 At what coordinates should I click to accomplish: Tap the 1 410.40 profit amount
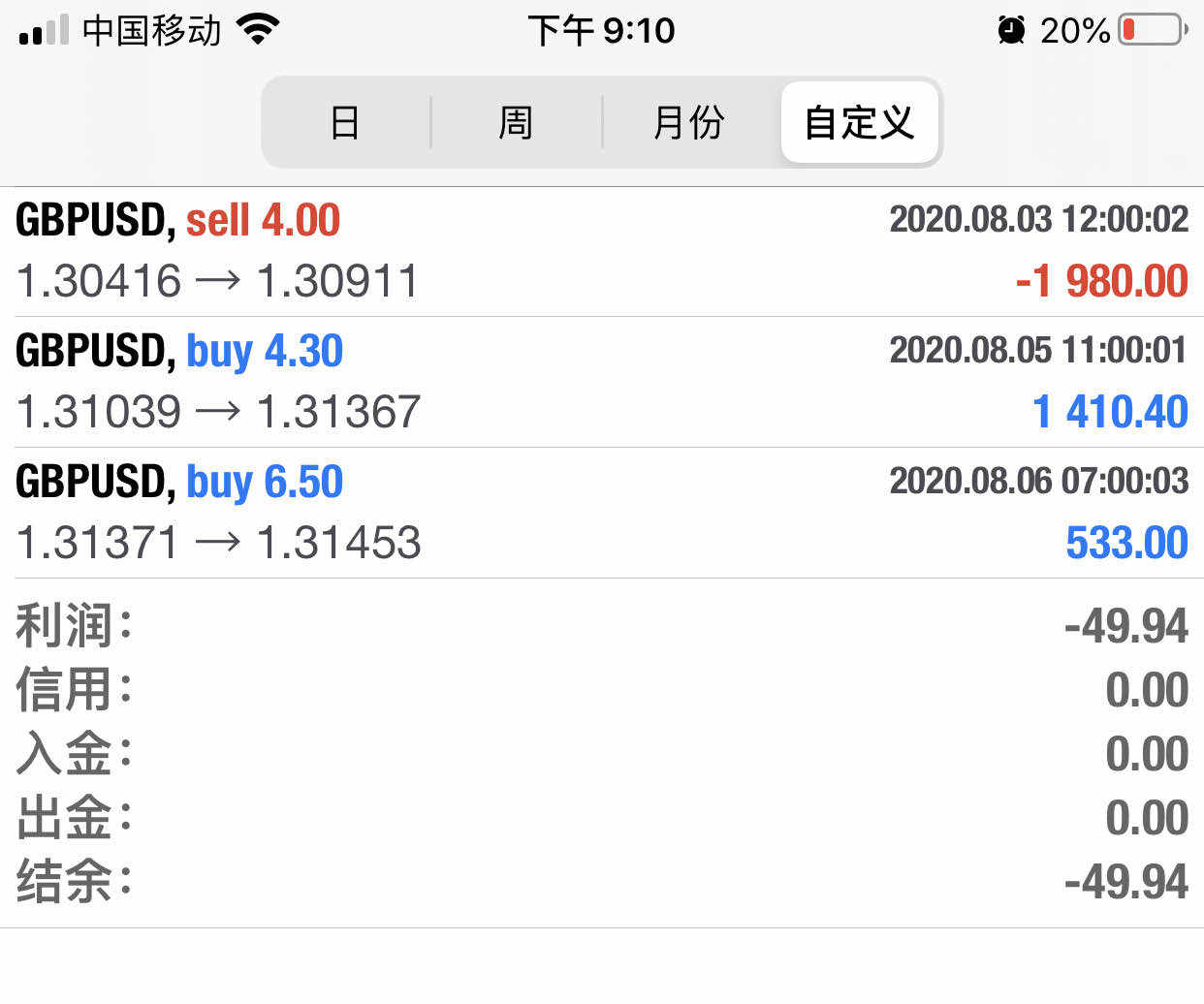[x=1110, y=413]
